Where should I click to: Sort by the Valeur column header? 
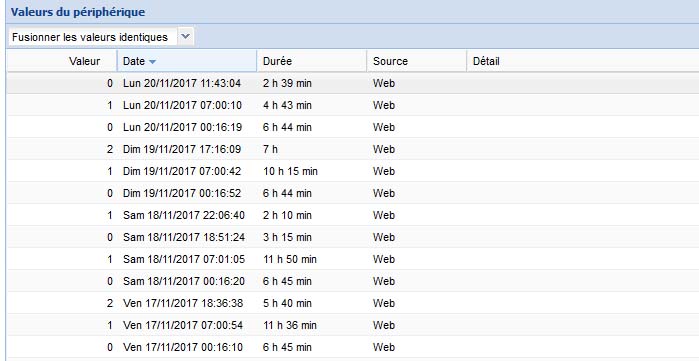(x=62, y=61)
